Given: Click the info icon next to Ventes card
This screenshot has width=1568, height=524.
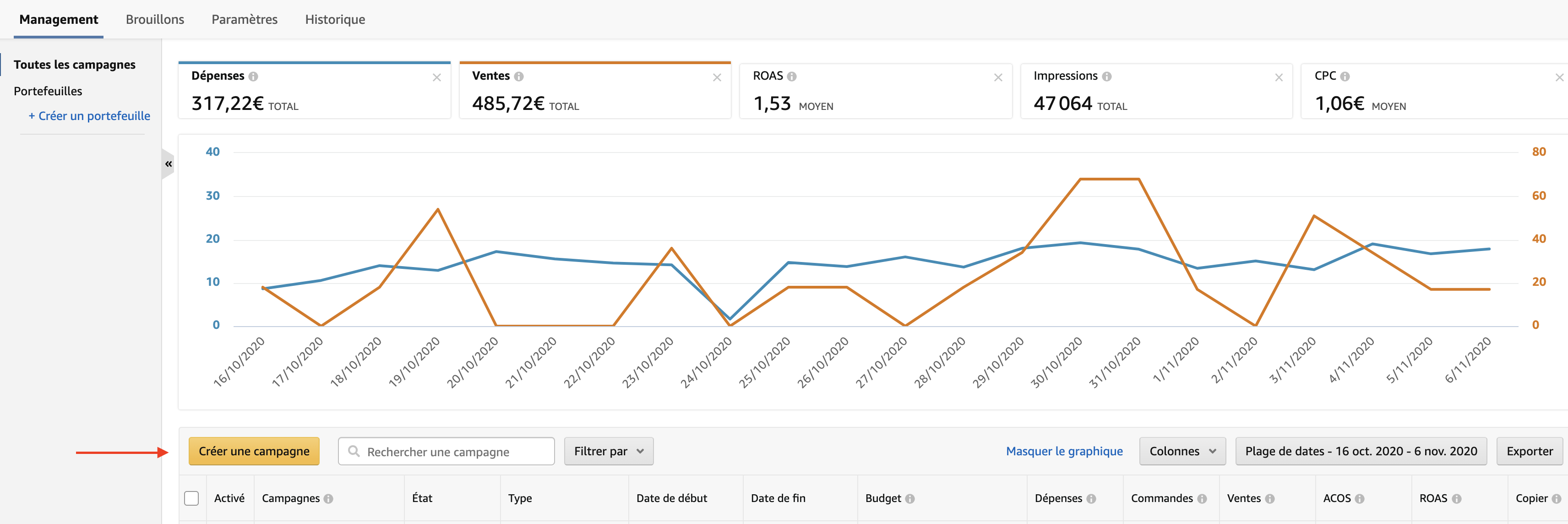Looking at the screenshot, I should point(518,76).
